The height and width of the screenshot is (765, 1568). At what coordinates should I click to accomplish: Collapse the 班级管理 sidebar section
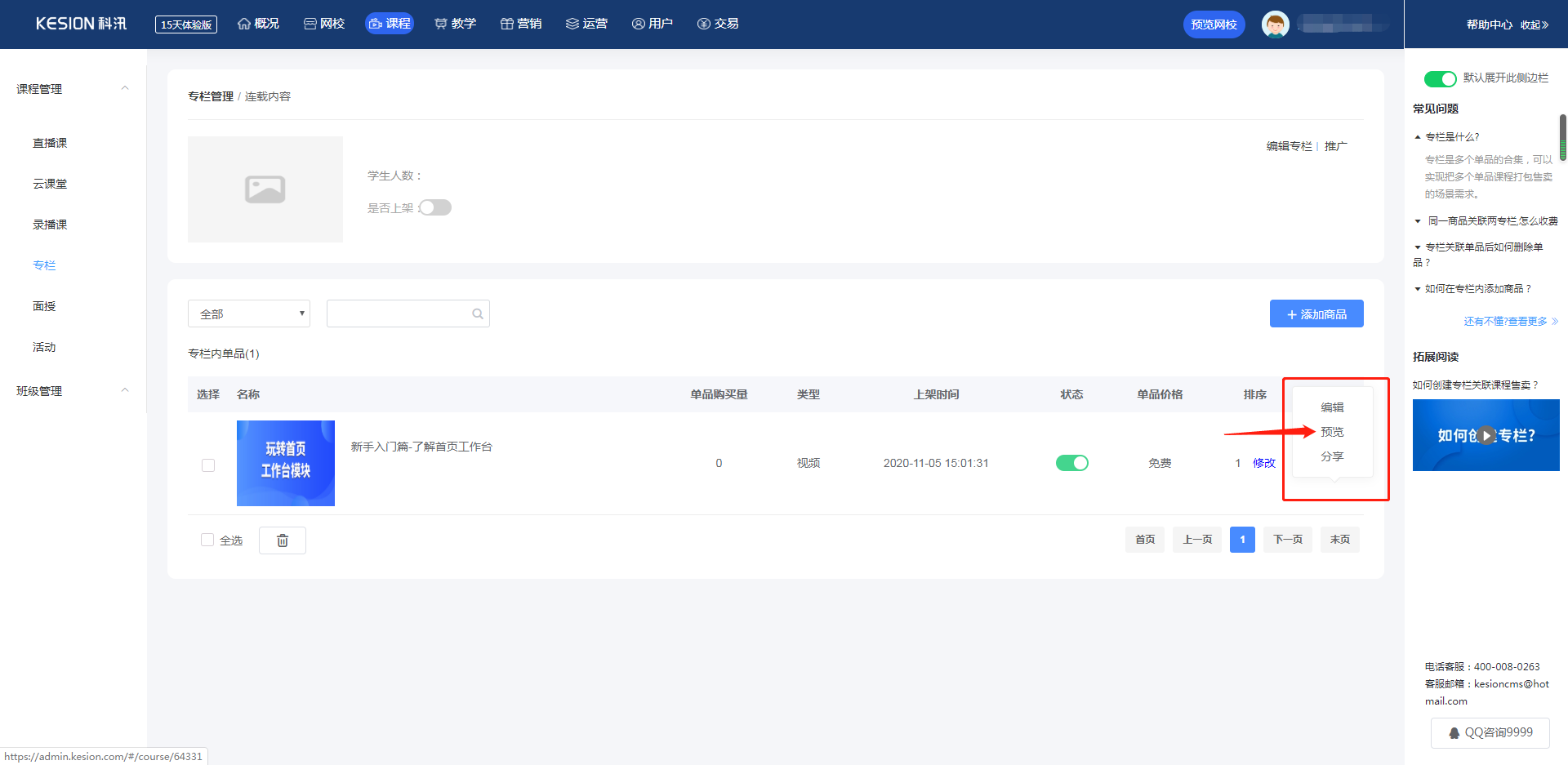(x=125, y=390)
